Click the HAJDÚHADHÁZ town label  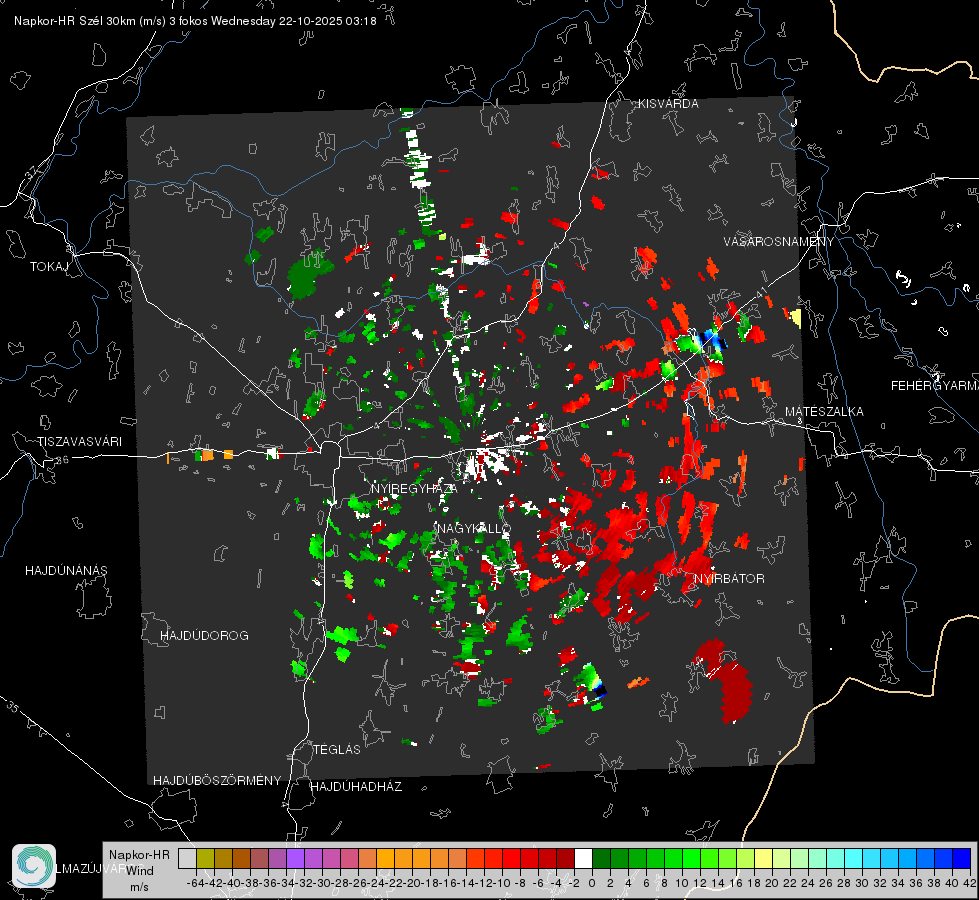pyautogui.click(x=356, y=787)
